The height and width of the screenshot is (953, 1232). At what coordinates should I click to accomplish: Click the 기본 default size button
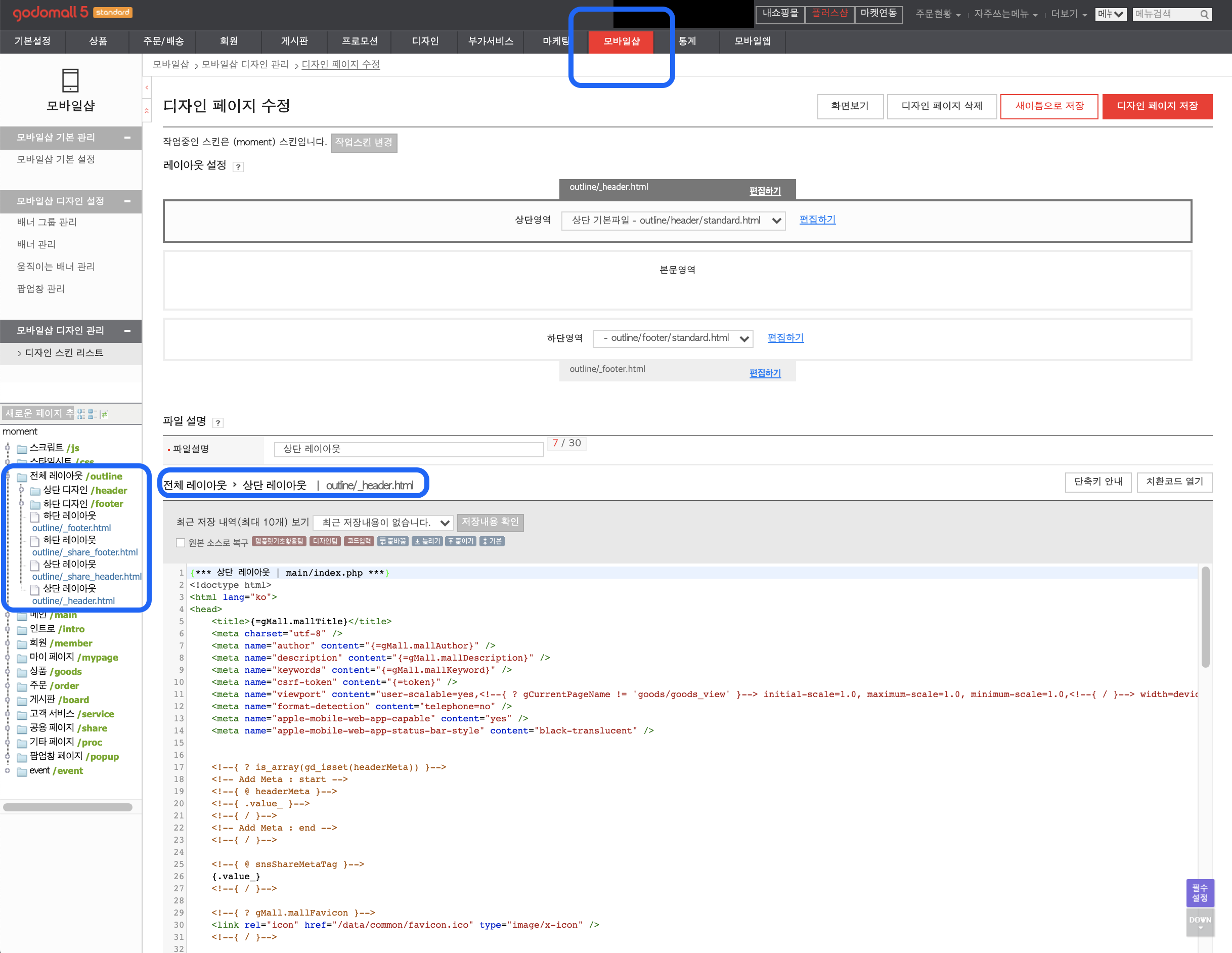point(492,542)
